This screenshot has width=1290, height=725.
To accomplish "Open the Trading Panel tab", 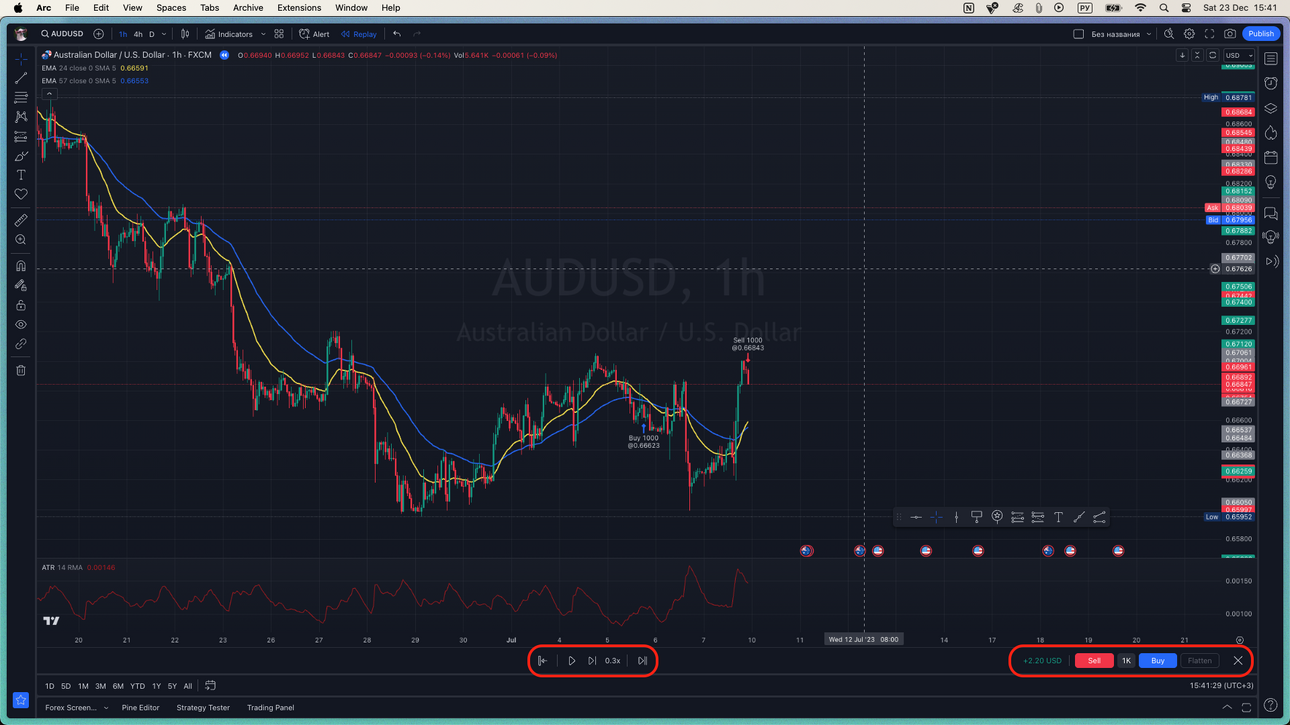I will click(270, 708).
